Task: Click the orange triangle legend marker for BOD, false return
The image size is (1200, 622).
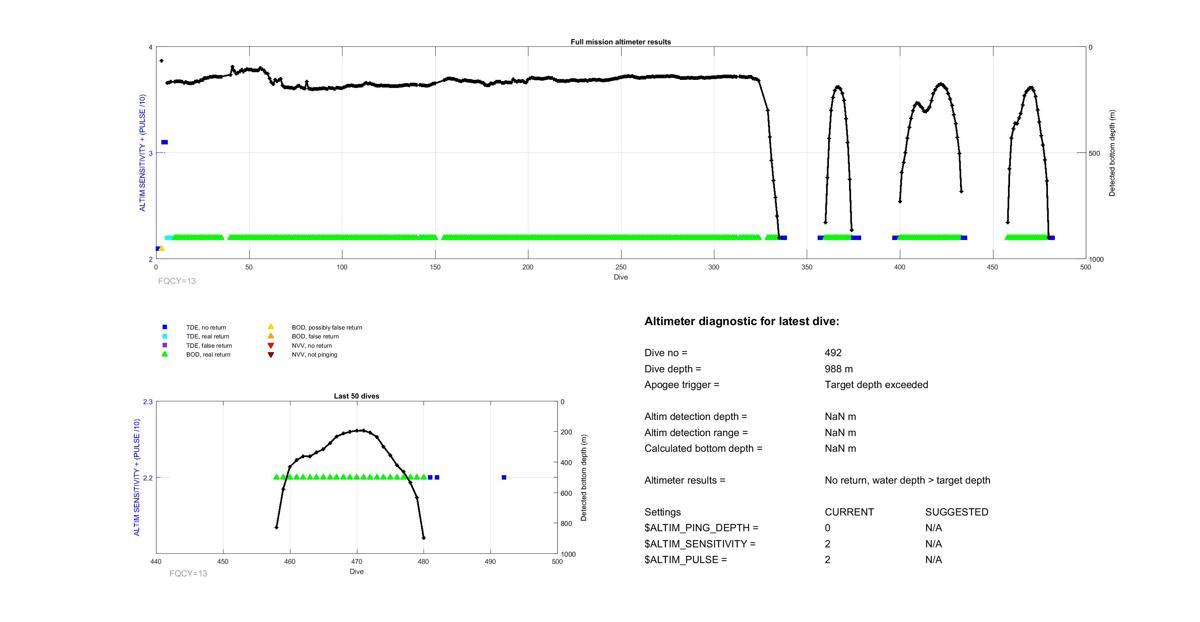Action: click(270, 336)
